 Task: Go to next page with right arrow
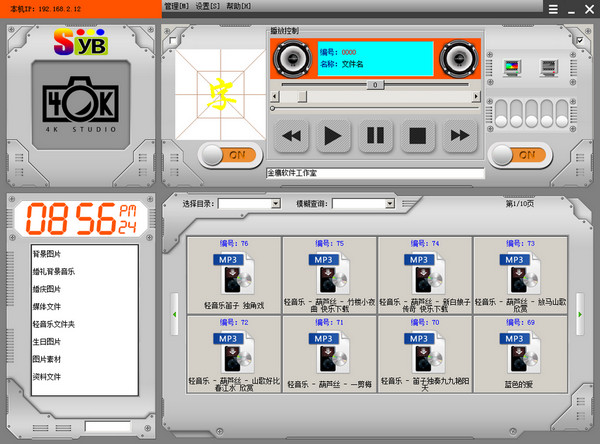coord(580,314)
